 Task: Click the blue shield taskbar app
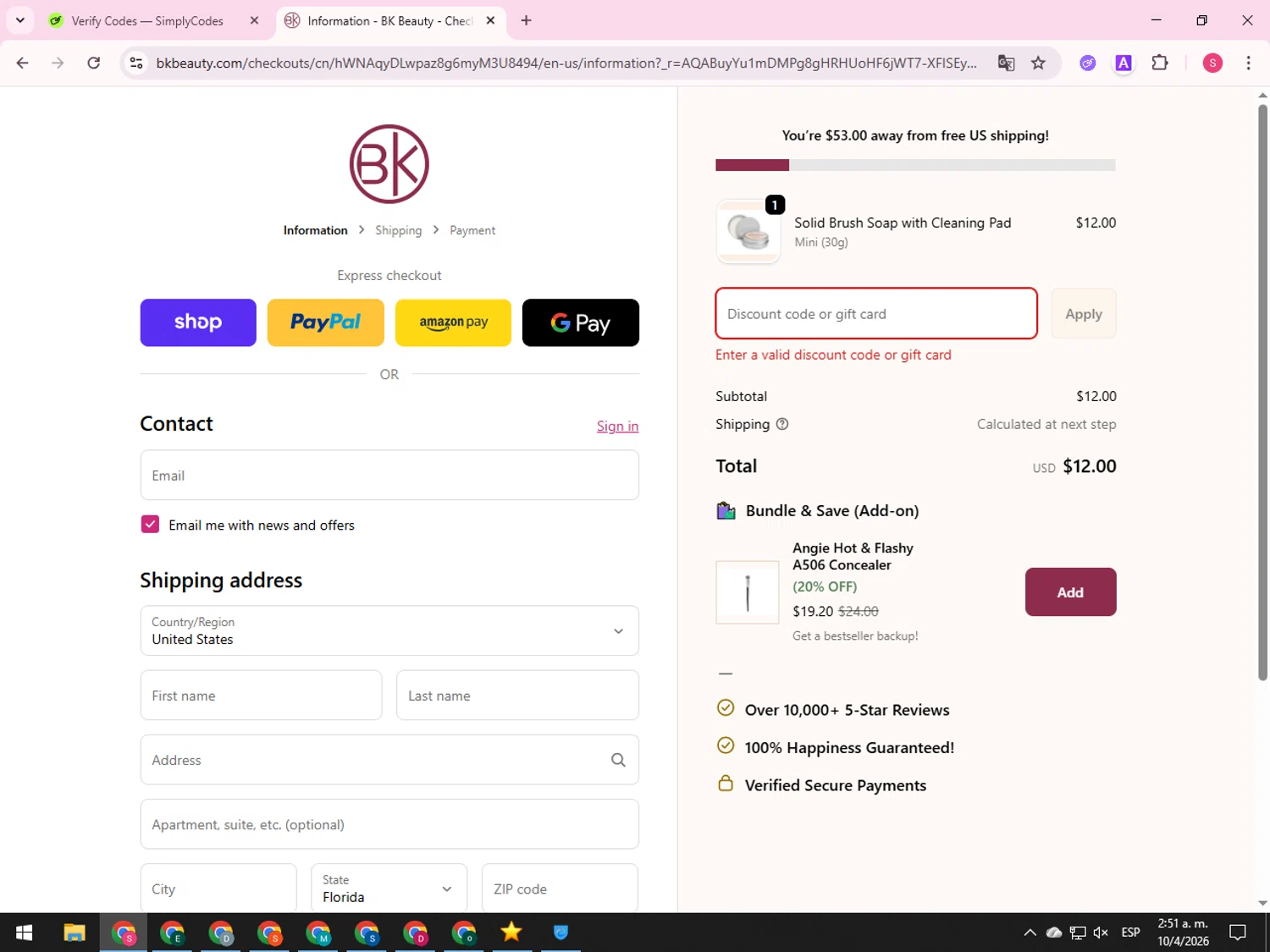560,933
